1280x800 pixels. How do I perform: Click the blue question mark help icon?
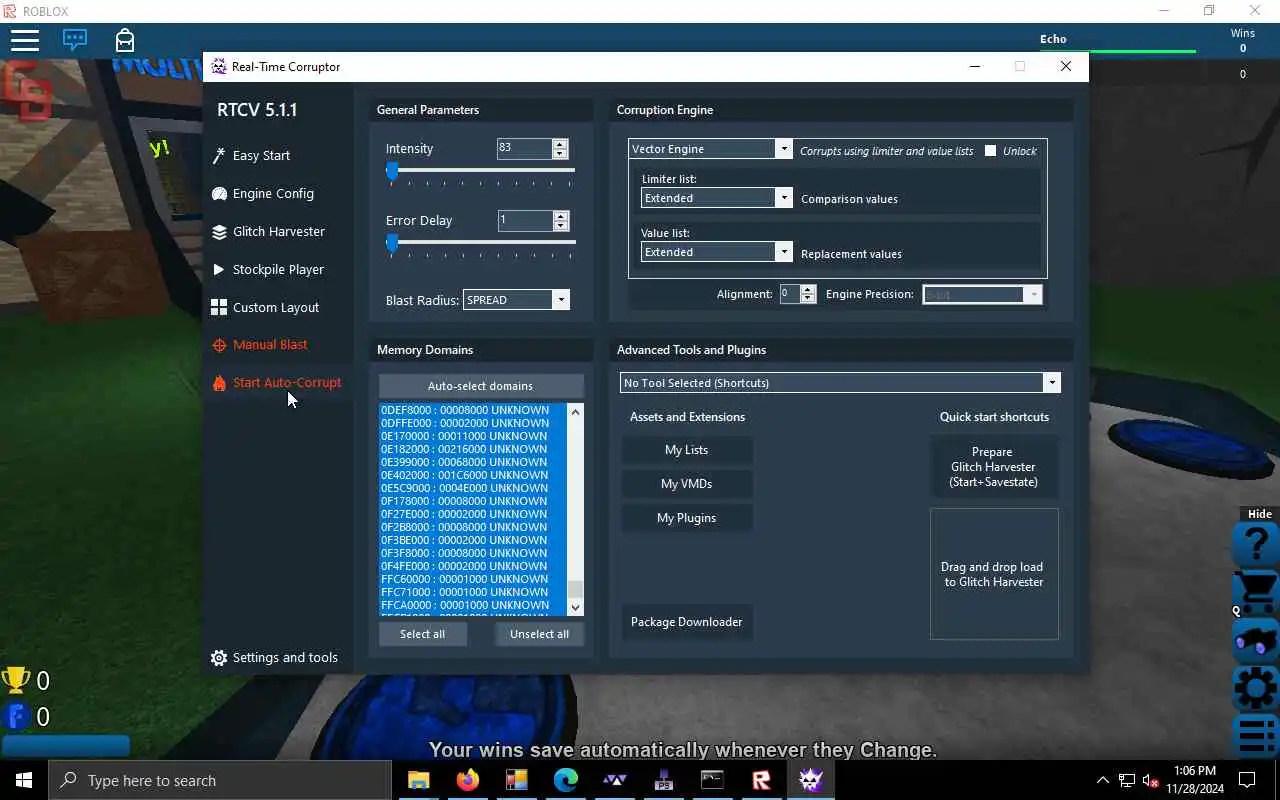click(x=1255, y=545)
